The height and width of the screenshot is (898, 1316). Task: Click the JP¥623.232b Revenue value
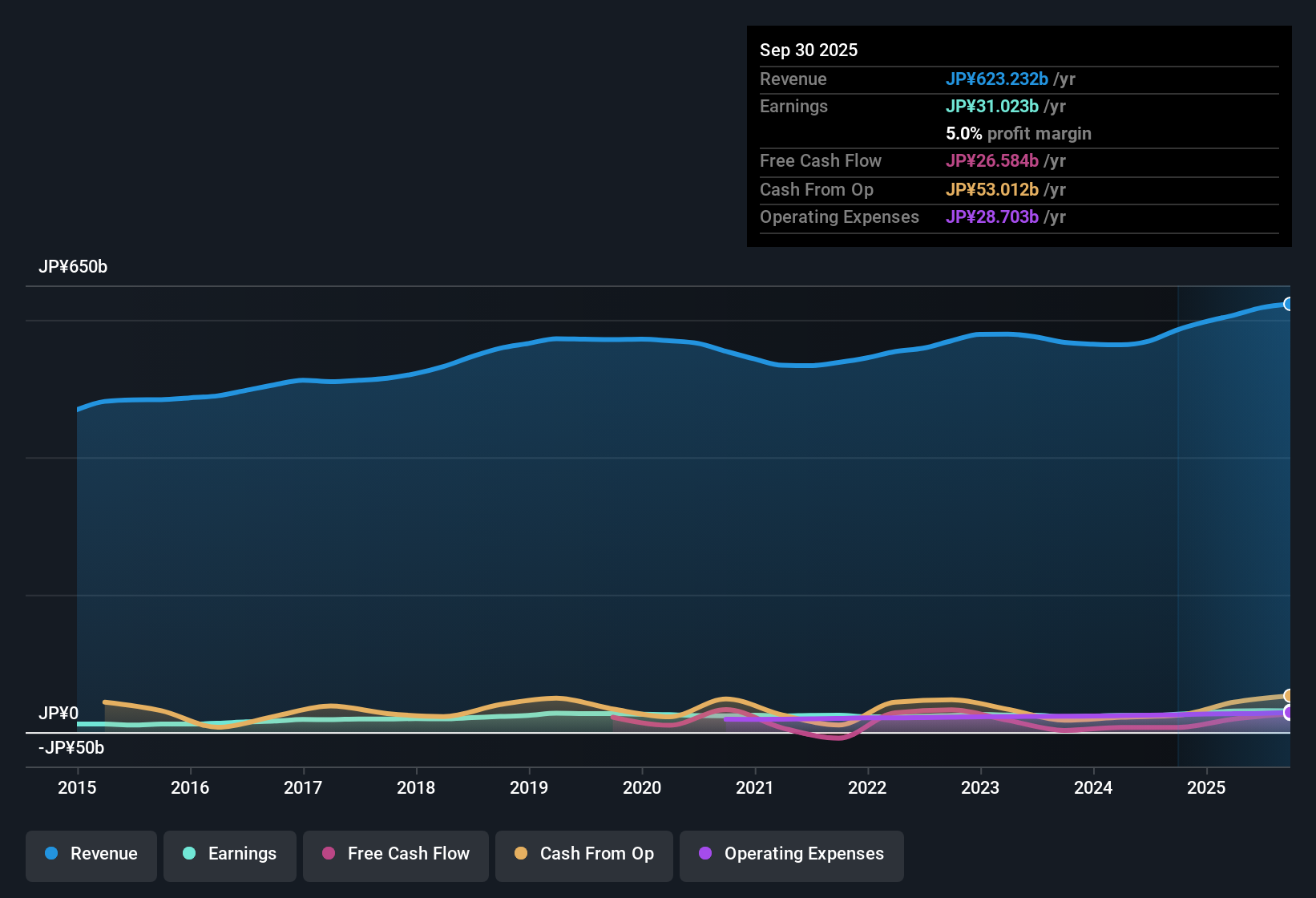click(998, 79)
